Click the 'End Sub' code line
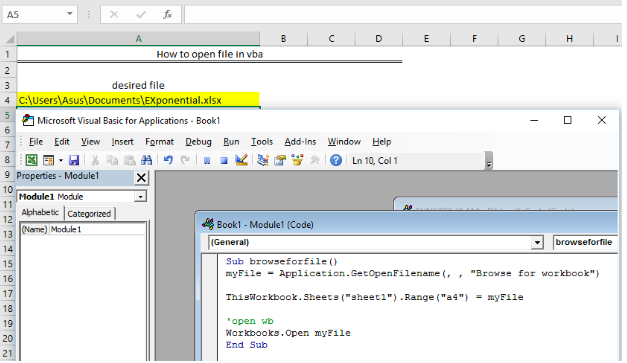The image size is (627, 363). pyautogui.click(x=246, y=345)
